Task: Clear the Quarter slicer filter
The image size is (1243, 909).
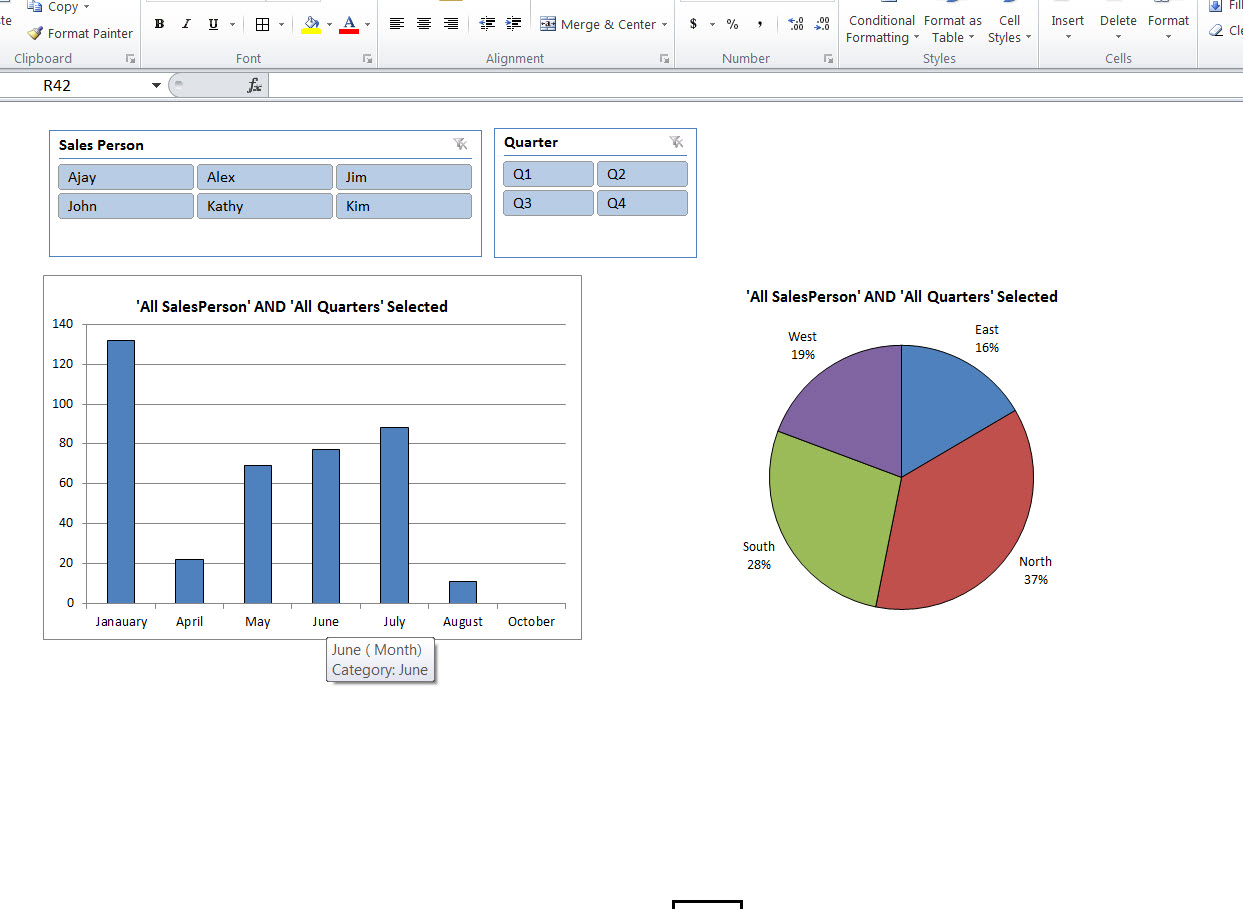Action: pos(677,142)
